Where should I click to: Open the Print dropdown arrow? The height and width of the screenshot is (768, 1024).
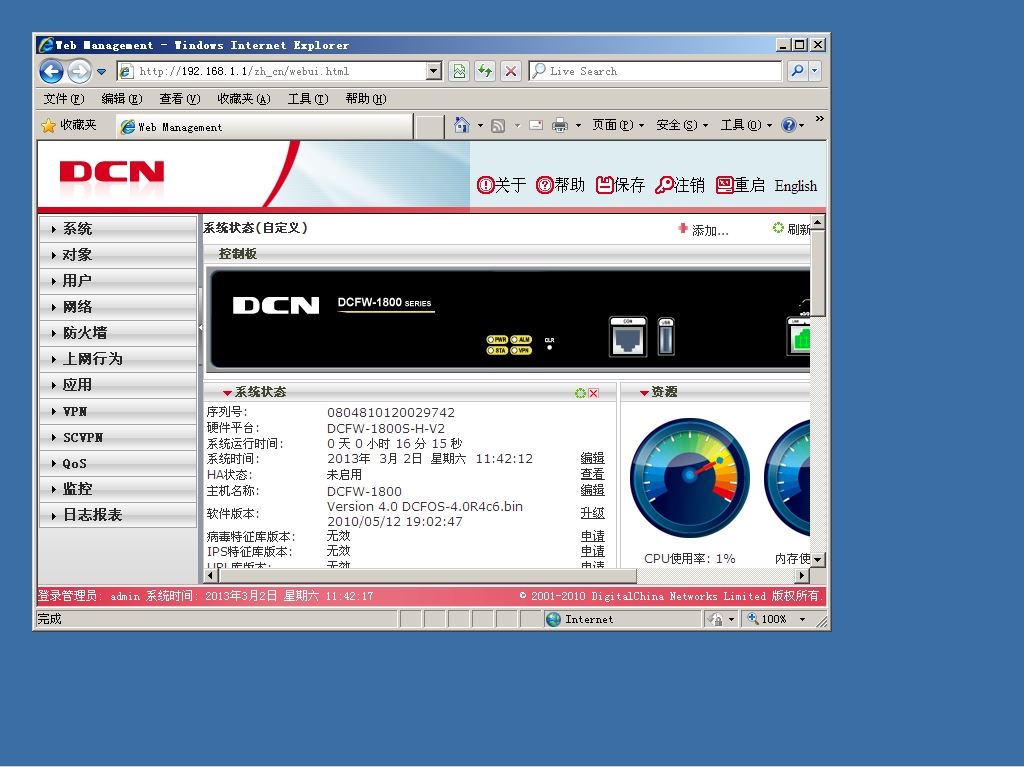(x=578, y=125)
